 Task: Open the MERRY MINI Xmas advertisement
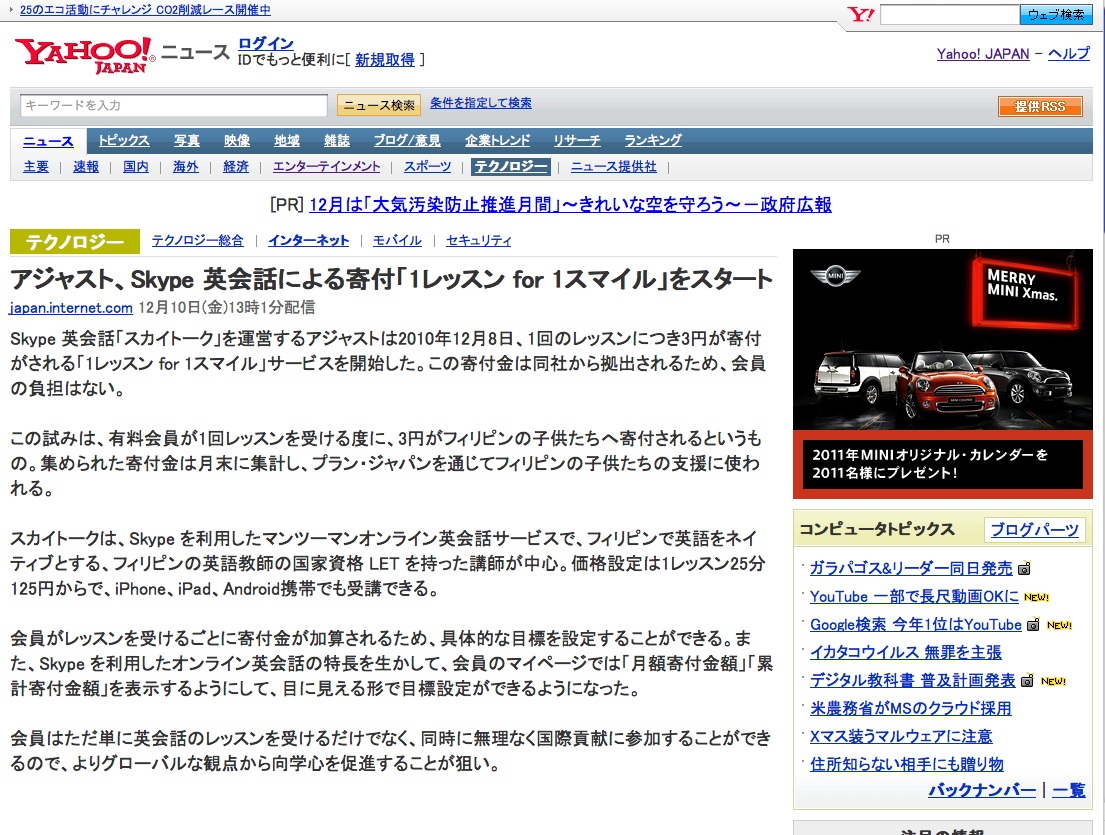coord(943,373)
